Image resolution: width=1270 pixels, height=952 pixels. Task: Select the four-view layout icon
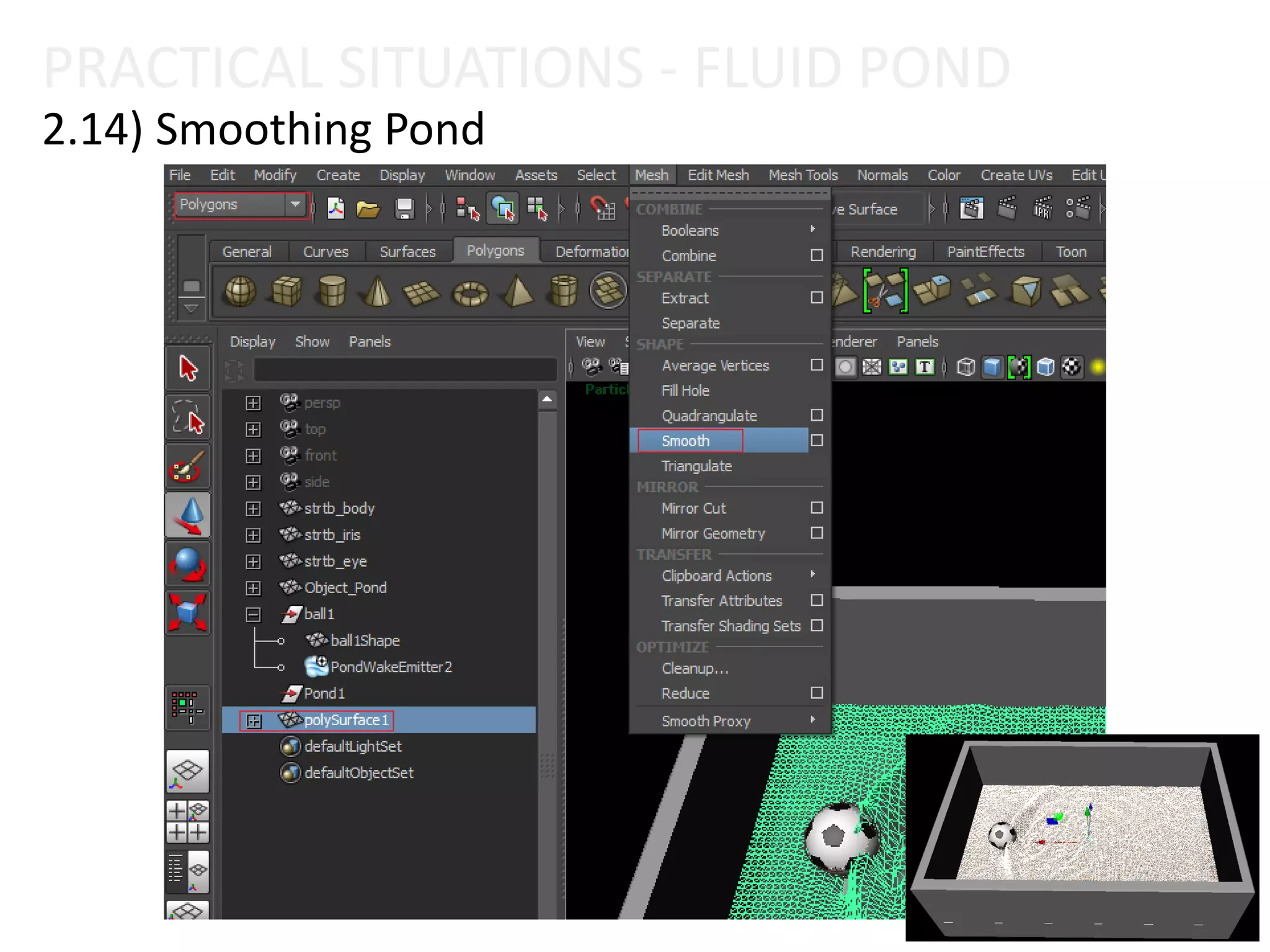click(188, 821)
